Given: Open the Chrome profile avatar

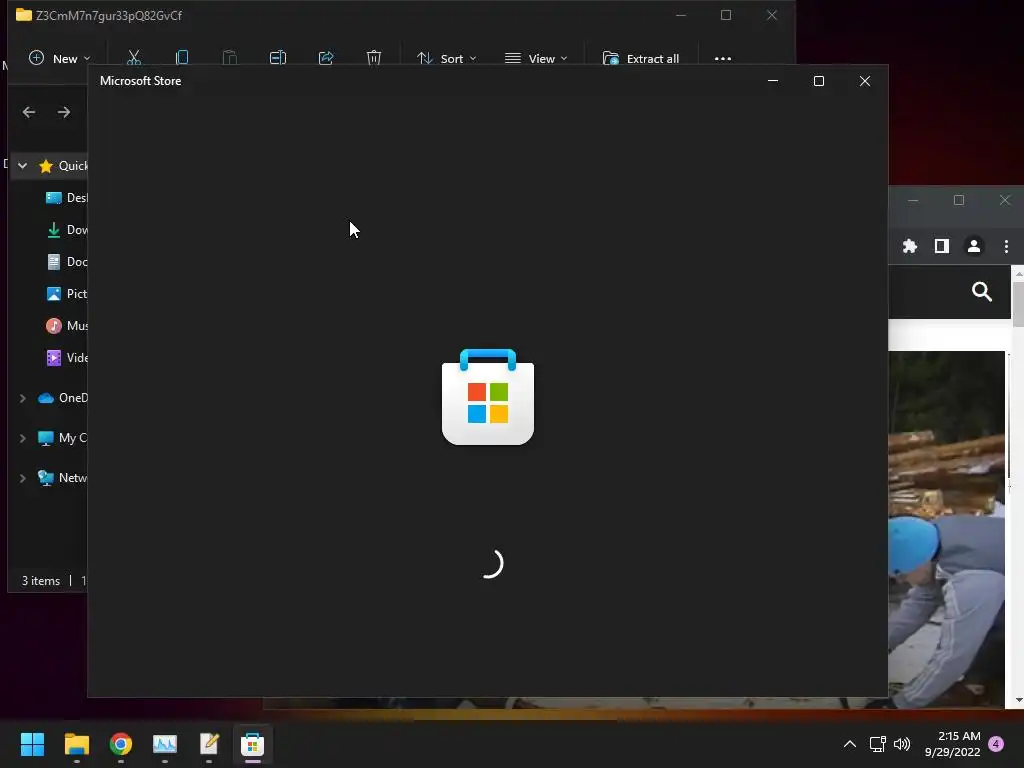Looking at the screenshot, I should point(974,246).
